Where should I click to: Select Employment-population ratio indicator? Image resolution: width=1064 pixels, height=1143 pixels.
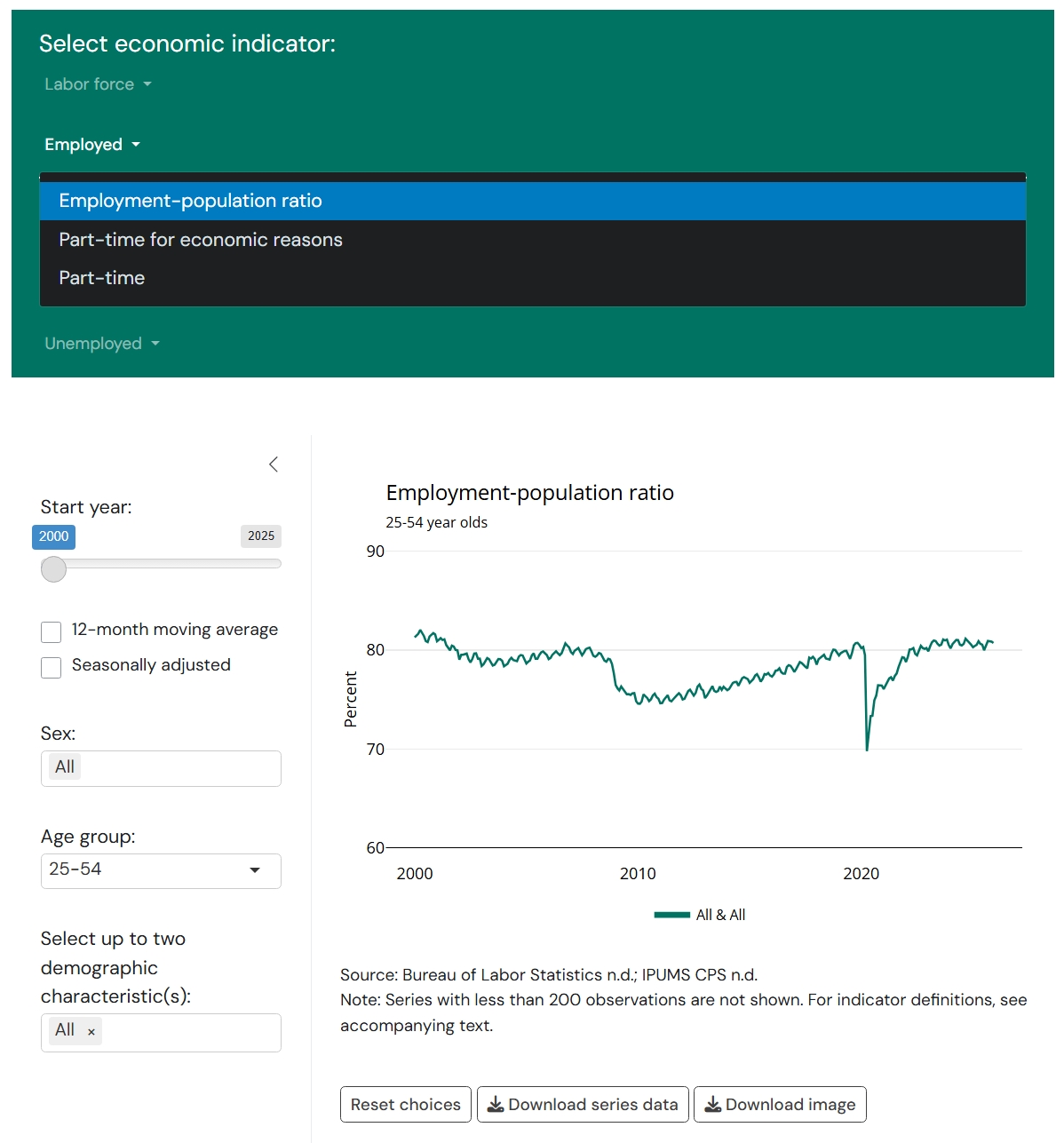tap(190, 201)
